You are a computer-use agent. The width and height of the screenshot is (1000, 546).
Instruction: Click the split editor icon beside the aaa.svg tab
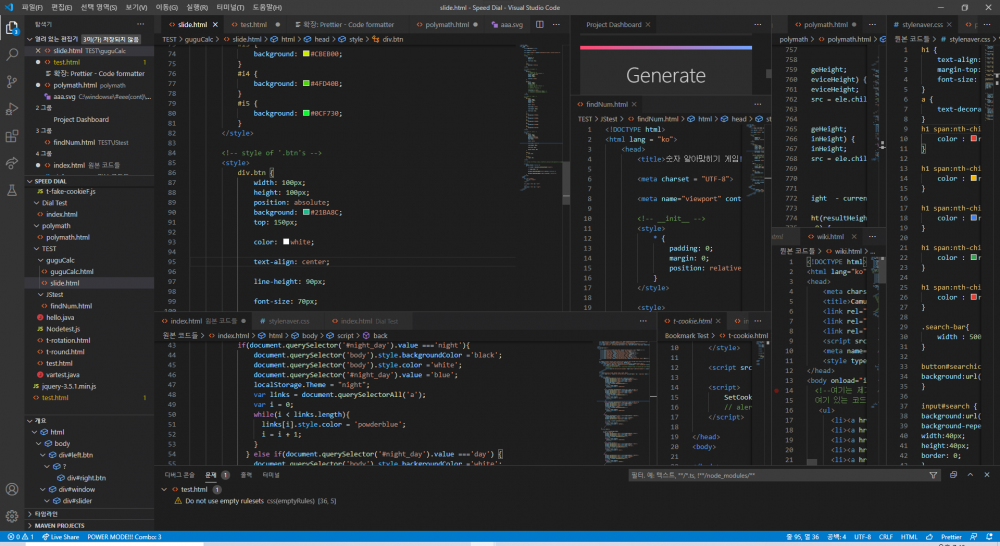tap(540, 24)
